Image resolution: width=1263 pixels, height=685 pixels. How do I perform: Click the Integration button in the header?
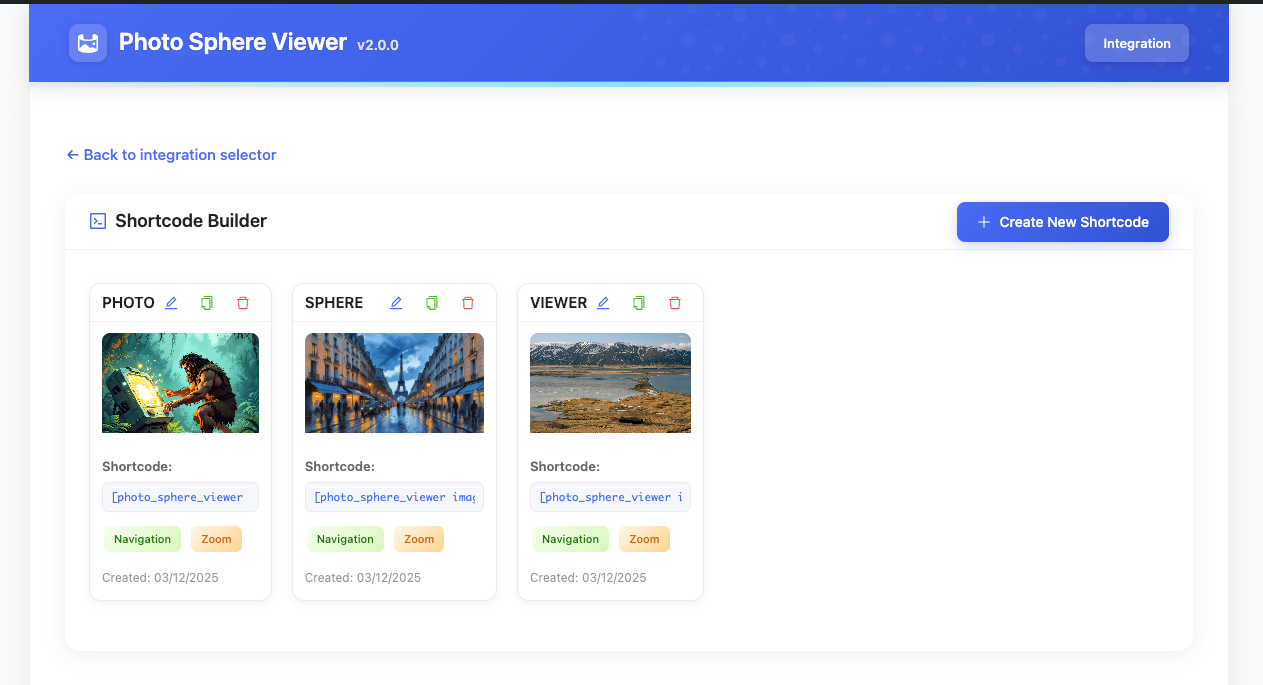(1136, 43)
